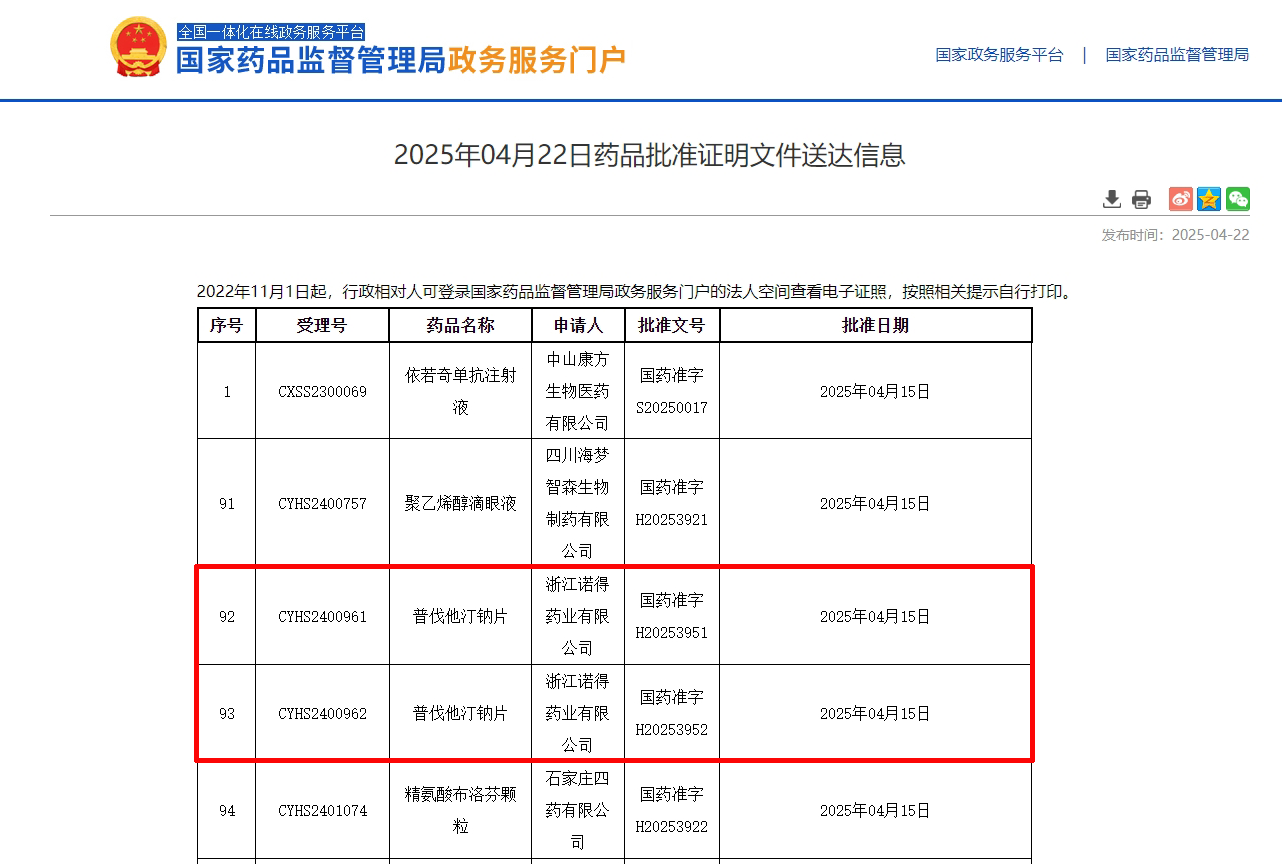Select cell 石家庄四药有限公司

point(578,811)
